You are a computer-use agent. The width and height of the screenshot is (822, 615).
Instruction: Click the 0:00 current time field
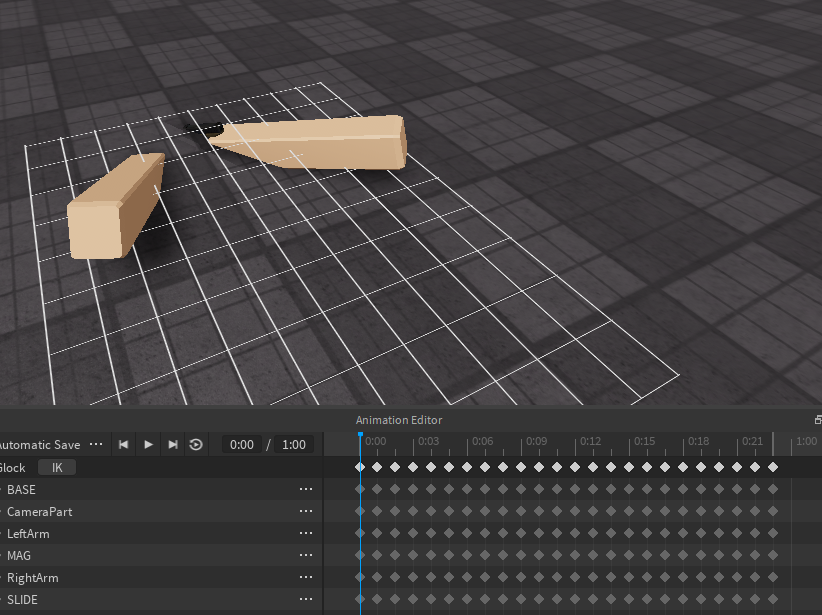(x=240, y=444)
